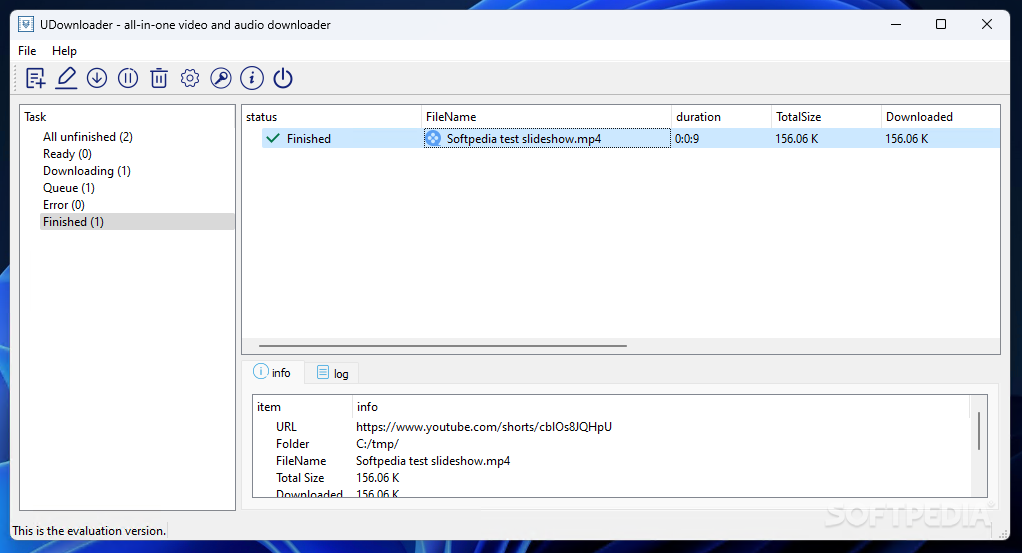Click the 156.06 K Total Size value
1022x553 pixels.
[x=377, y=478]
